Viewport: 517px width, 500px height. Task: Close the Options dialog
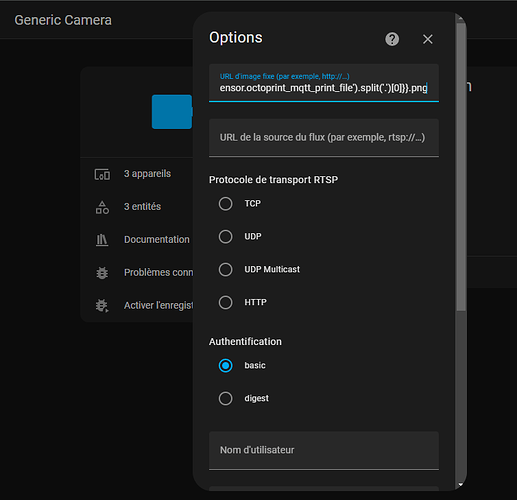[x=428, y=39]
